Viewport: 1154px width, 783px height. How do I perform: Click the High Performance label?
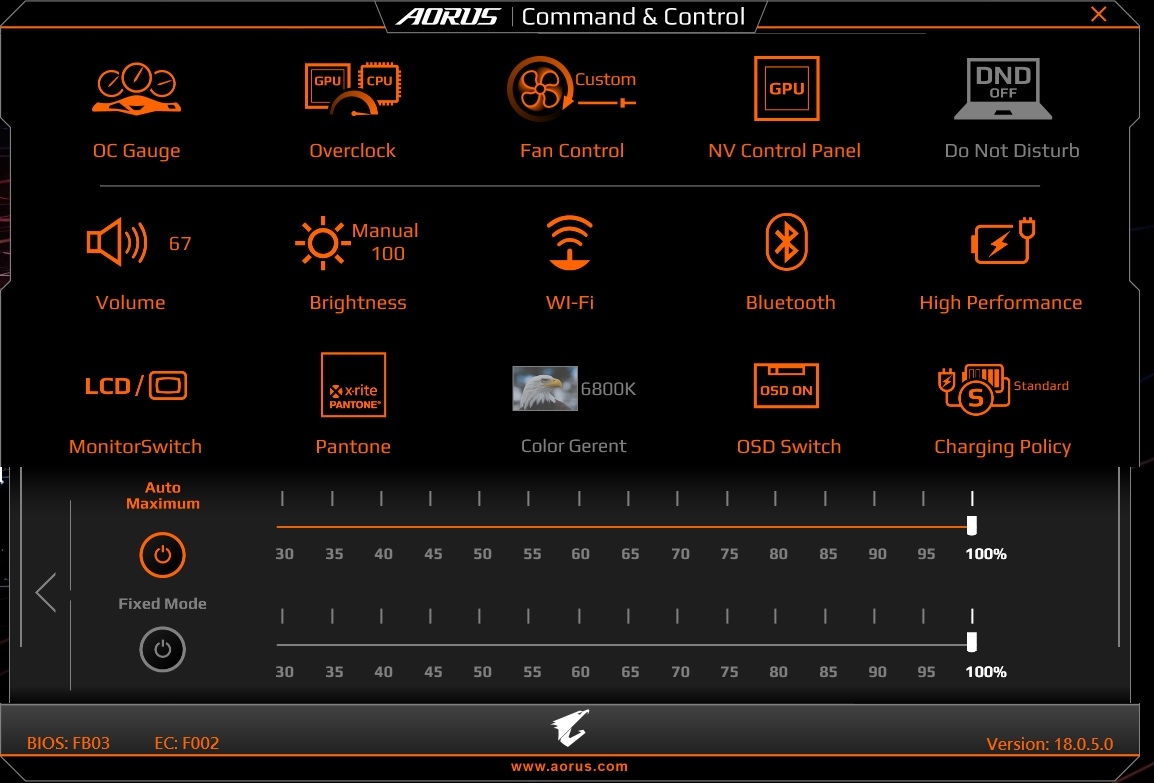(1001, 303)
